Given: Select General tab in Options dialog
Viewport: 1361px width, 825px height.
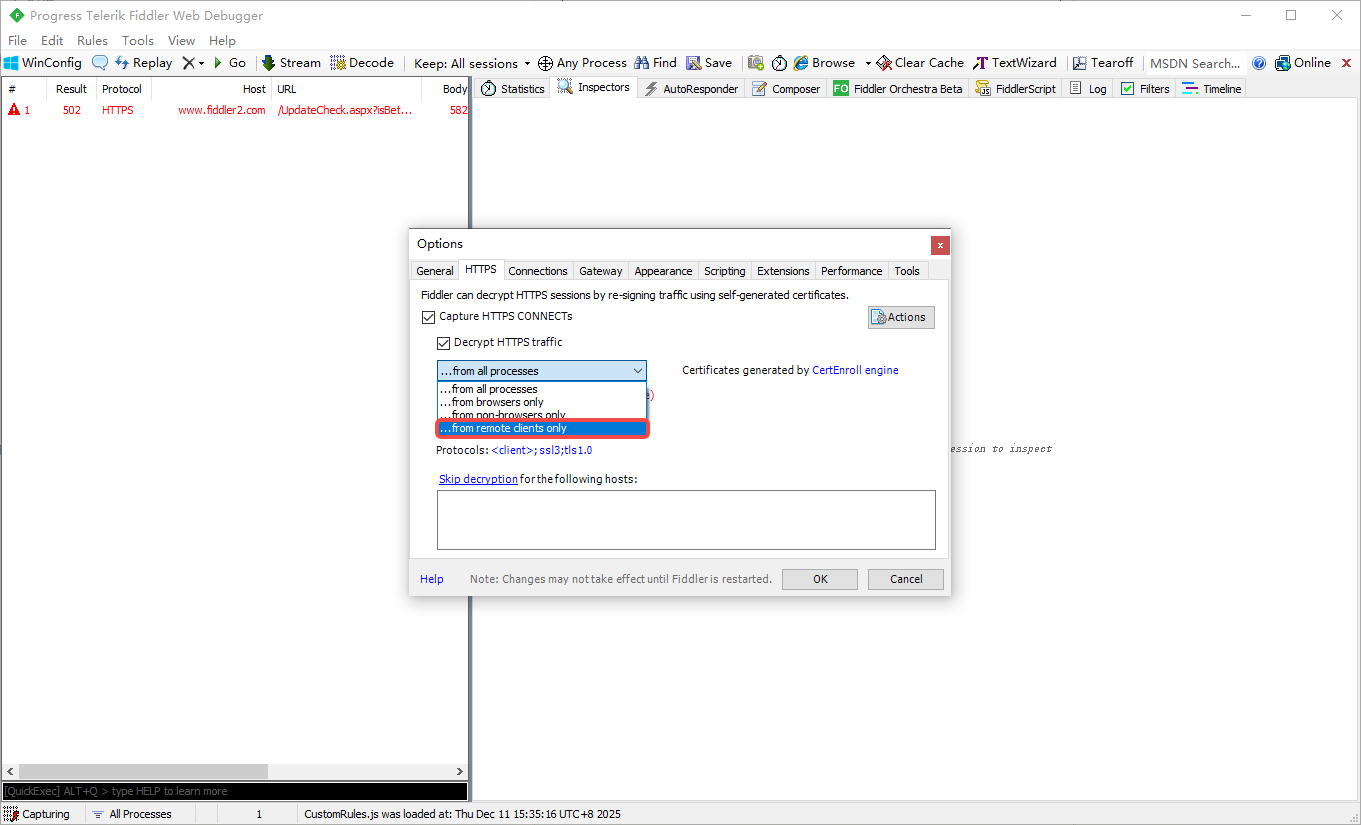Looking at the screenshot, I should click(x=435, y=271).
